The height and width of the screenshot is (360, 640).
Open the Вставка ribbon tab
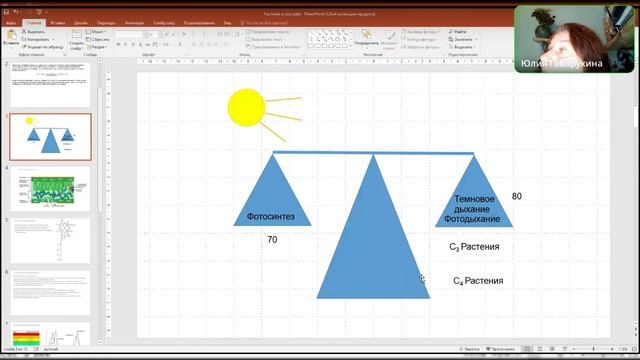58,23
